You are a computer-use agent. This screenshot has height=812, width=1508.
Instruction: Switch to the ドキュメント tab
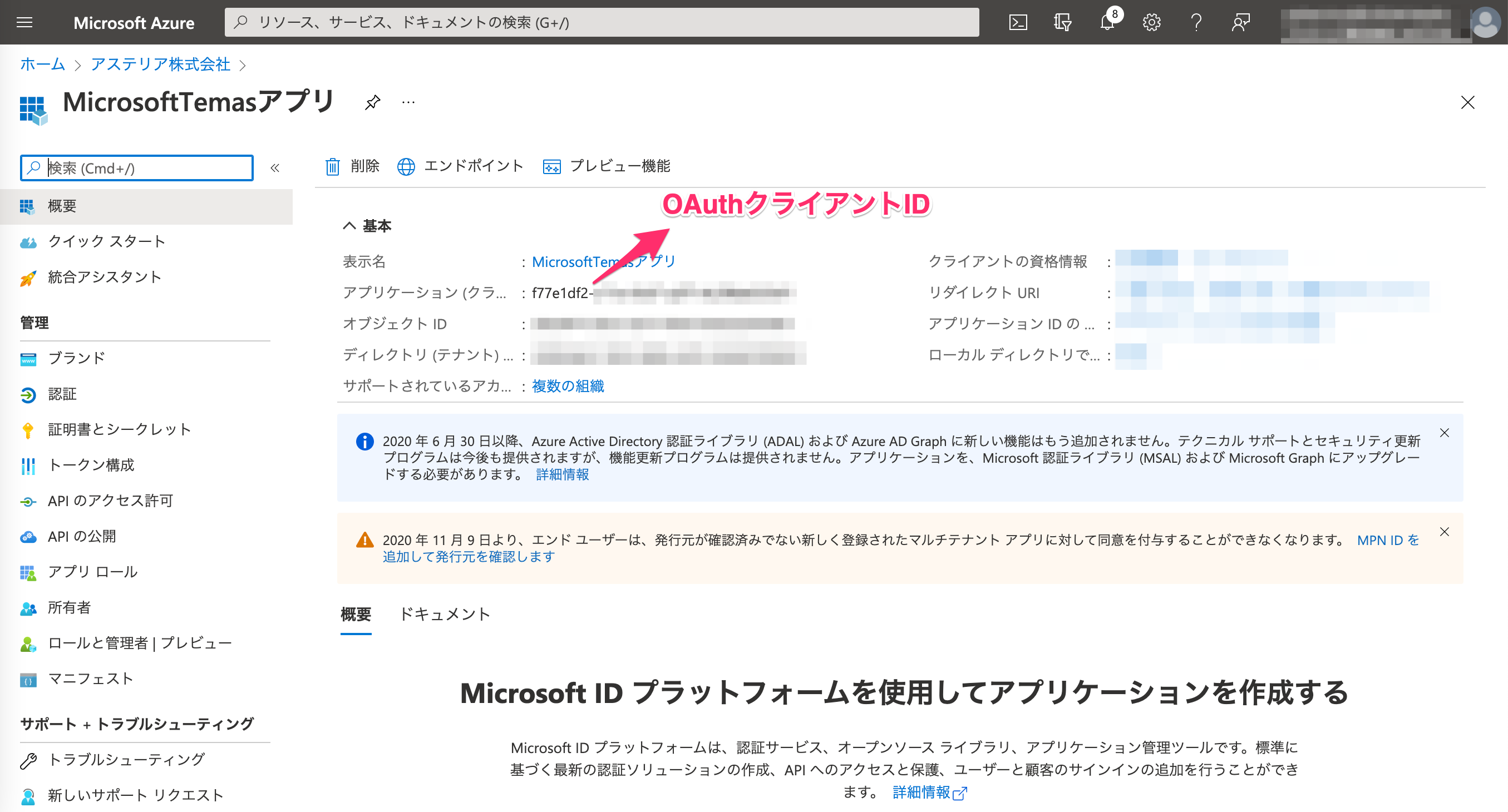pos(444,614)
